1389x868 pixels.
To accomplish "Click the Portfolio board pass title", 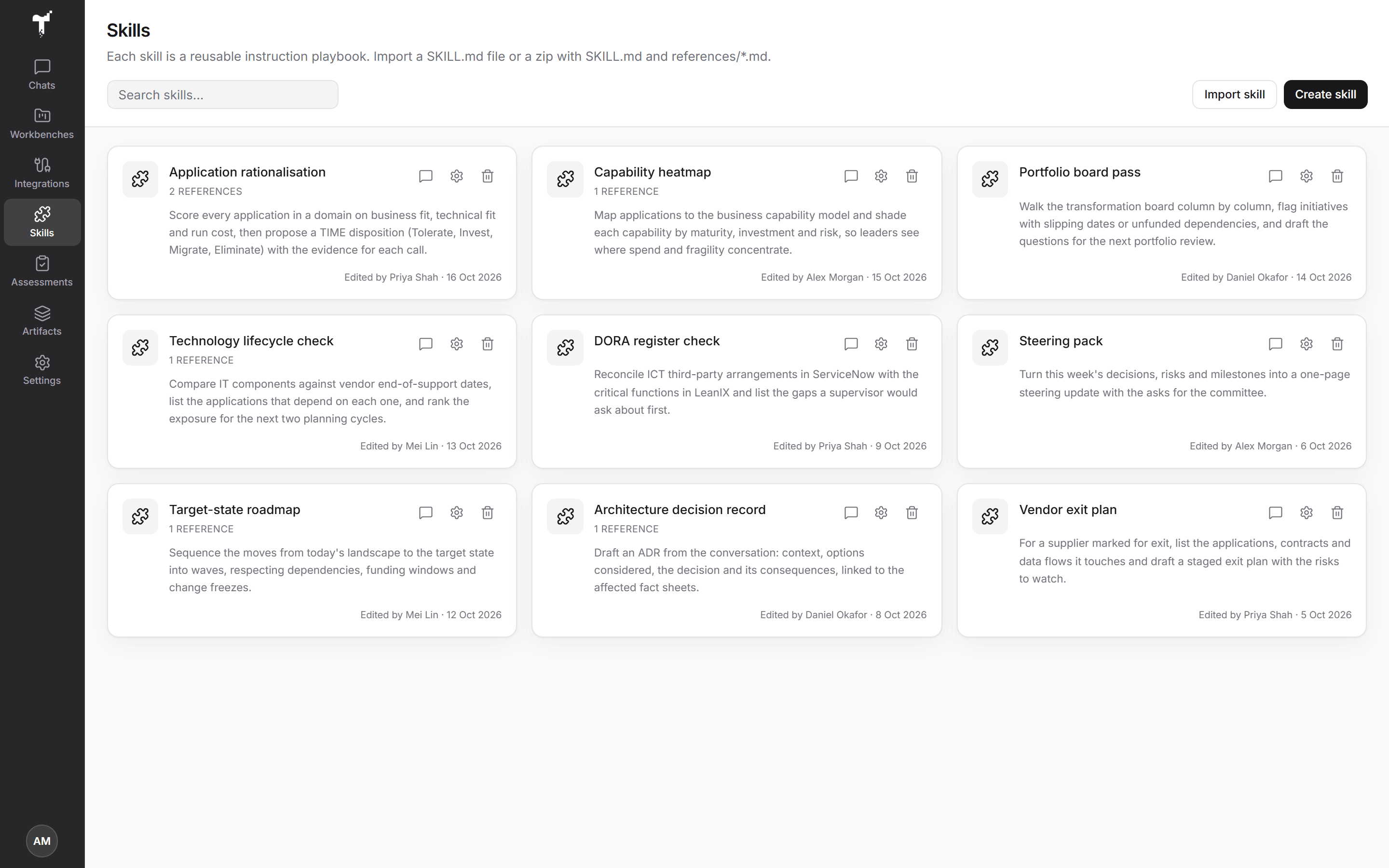I will 1080,172.
